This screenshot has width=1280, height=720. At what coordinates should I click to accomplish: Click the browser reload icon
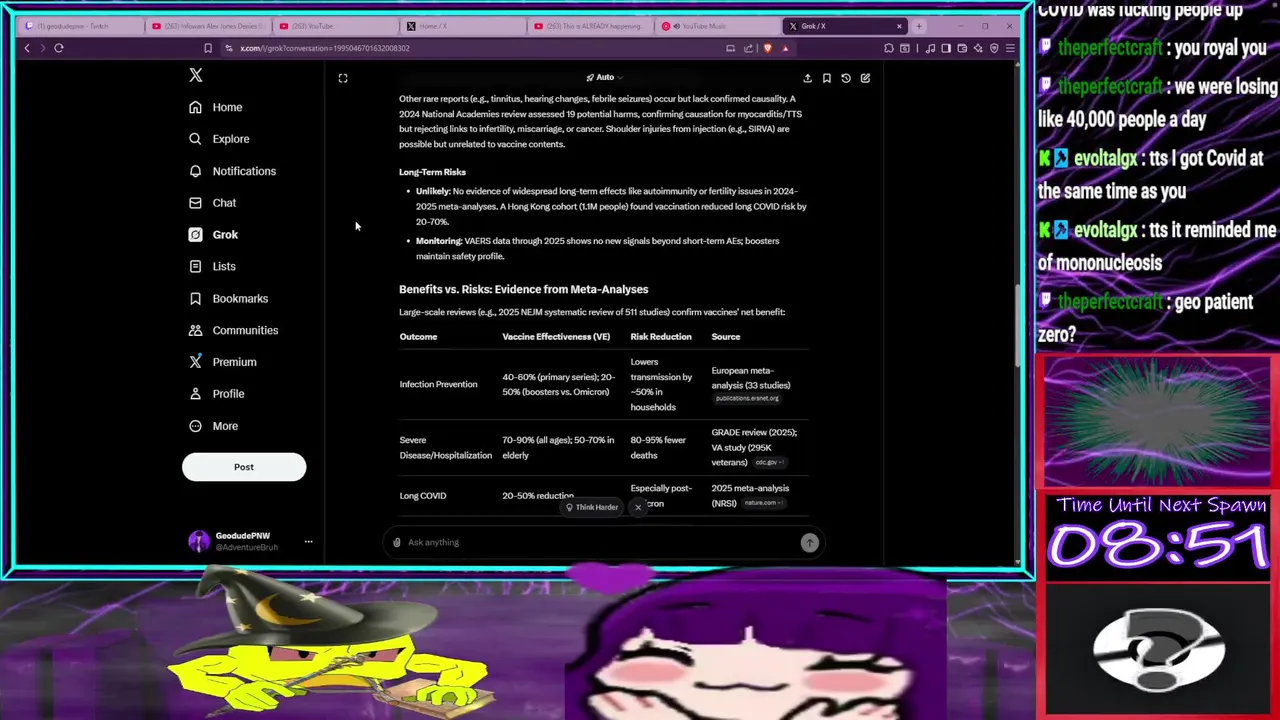tap(59, 48)
